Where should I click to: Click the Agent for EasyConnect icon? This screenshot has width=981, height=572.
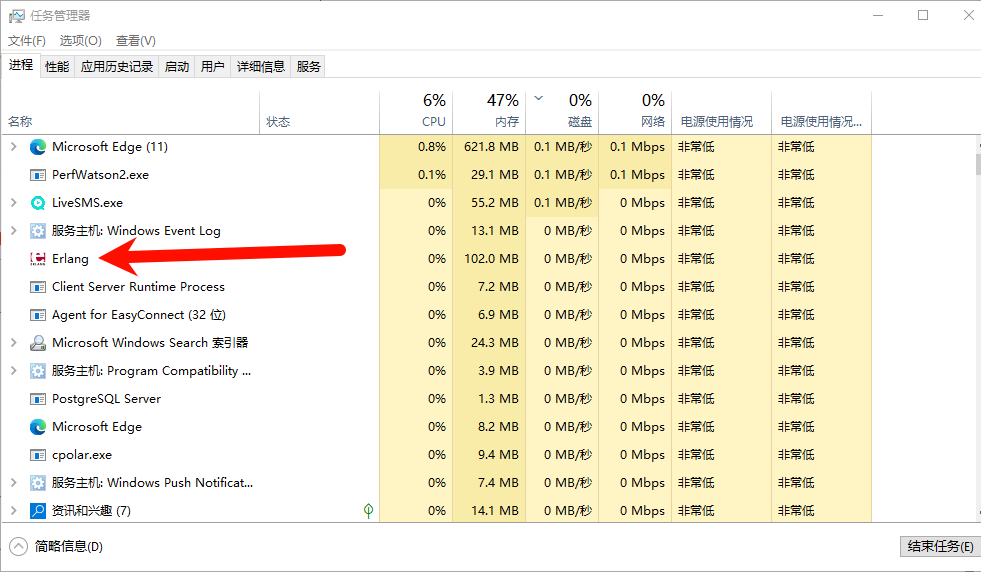[38, 315]
